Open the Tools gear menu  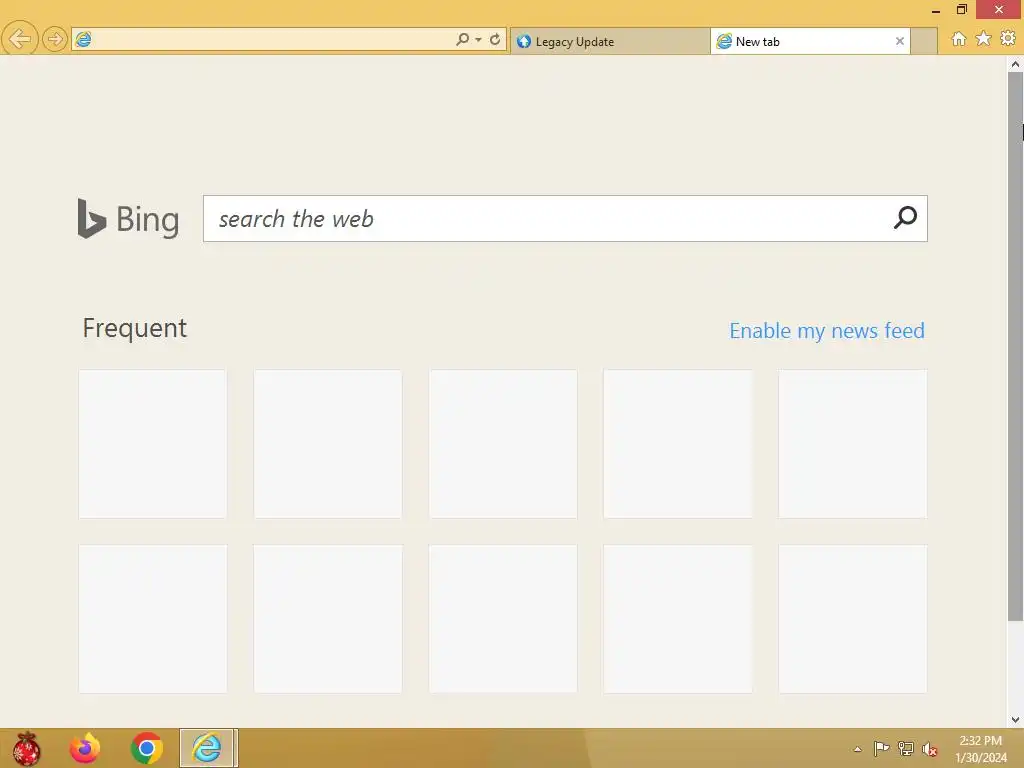click(x=1008, y=39)
